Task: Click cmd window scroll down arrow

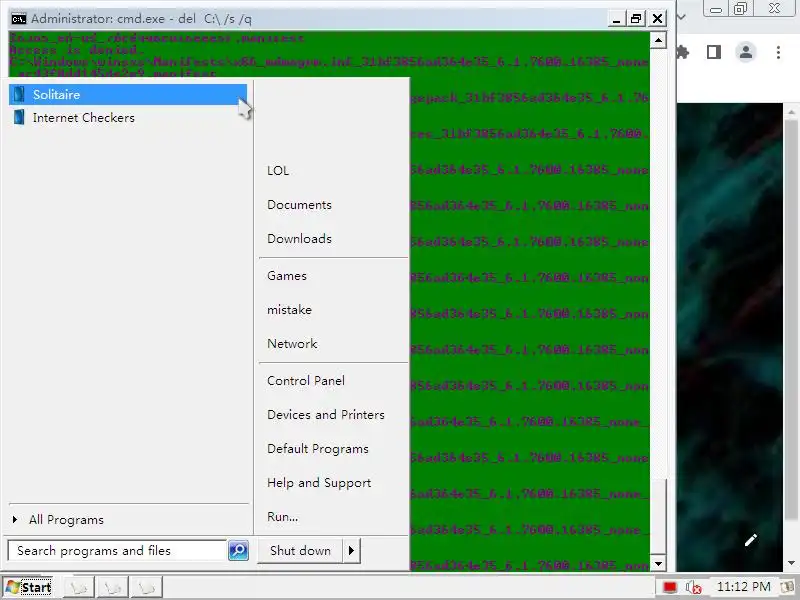Action: coord(658,564)
